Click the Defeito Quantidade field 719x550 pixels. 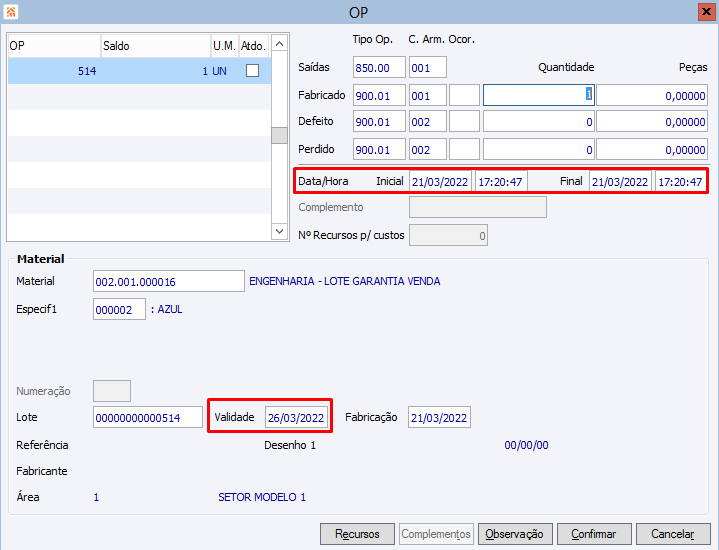tap(539, 122)
